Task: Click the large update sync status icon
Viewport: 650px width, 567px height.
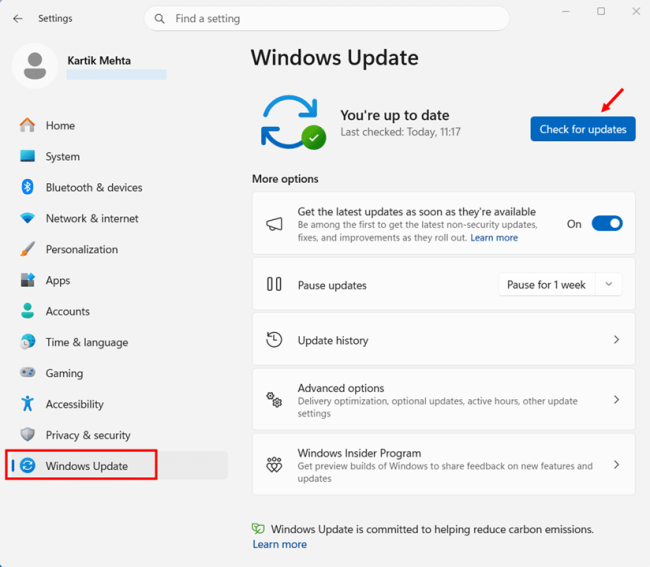Action: coord(293,123)
